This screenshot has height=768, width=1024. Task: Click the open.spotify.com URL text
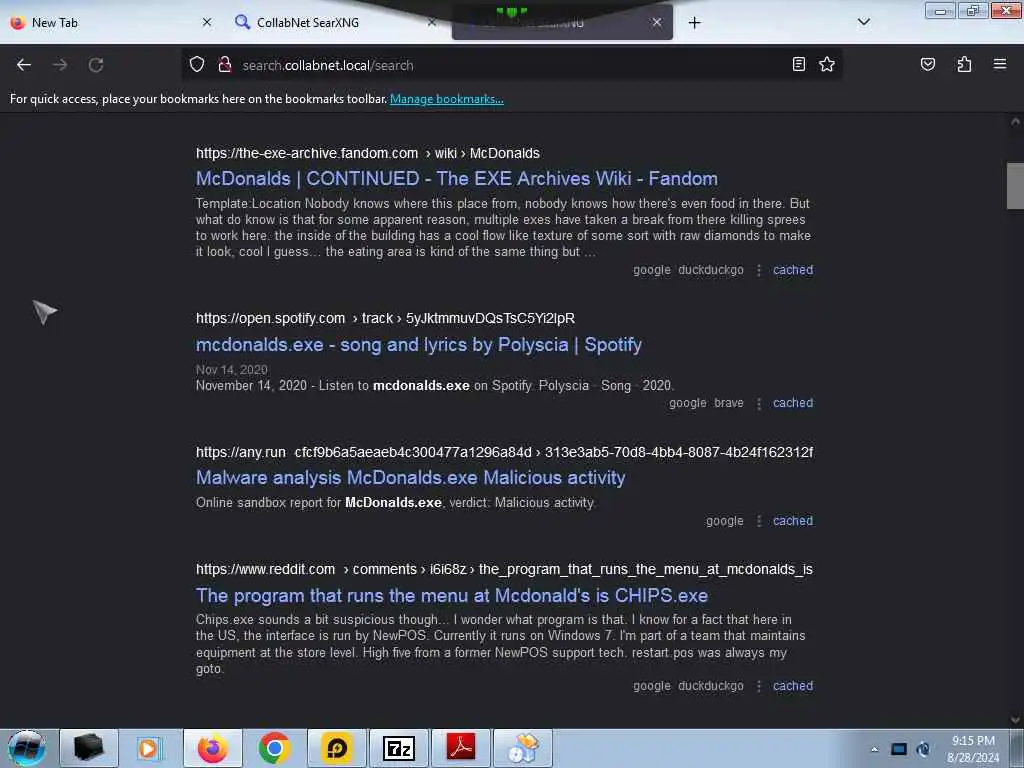[x=270, y=318]
